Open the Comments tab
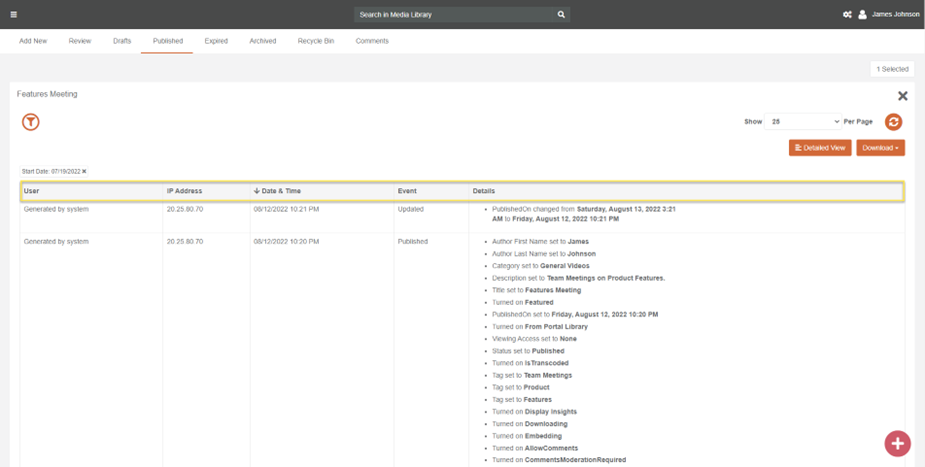The width and height of the screenshot is (925, 467). pos(372,41)
